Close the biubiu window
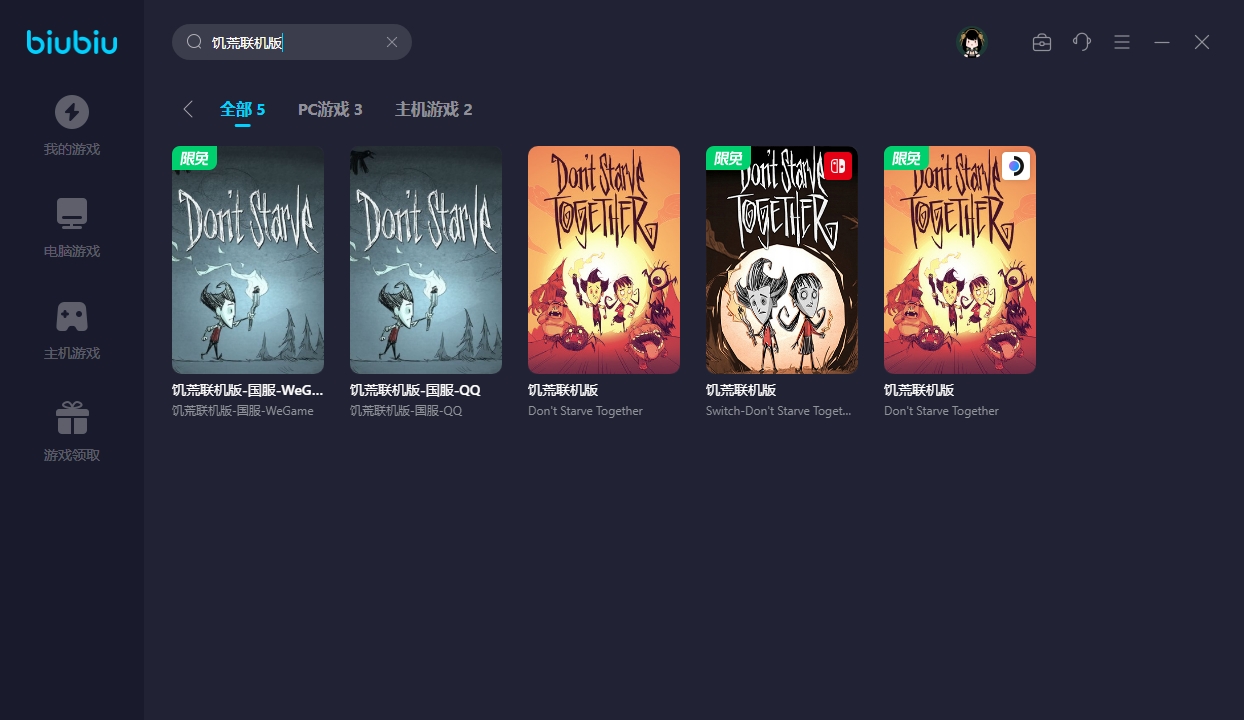The height and width of the screenshot is (720, 1244). coord(1202,42)
